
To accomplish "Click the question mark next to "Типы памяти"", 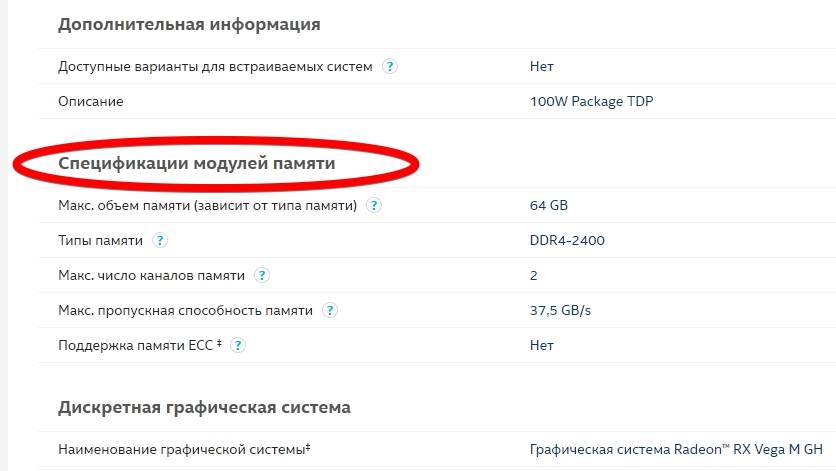I will [160, 241].
